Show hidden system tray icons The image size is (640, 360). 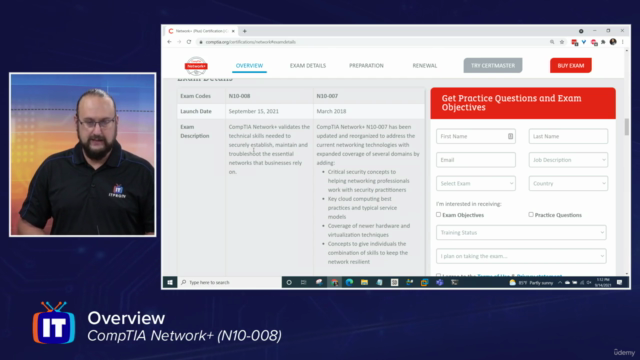[x=560, y=282]
